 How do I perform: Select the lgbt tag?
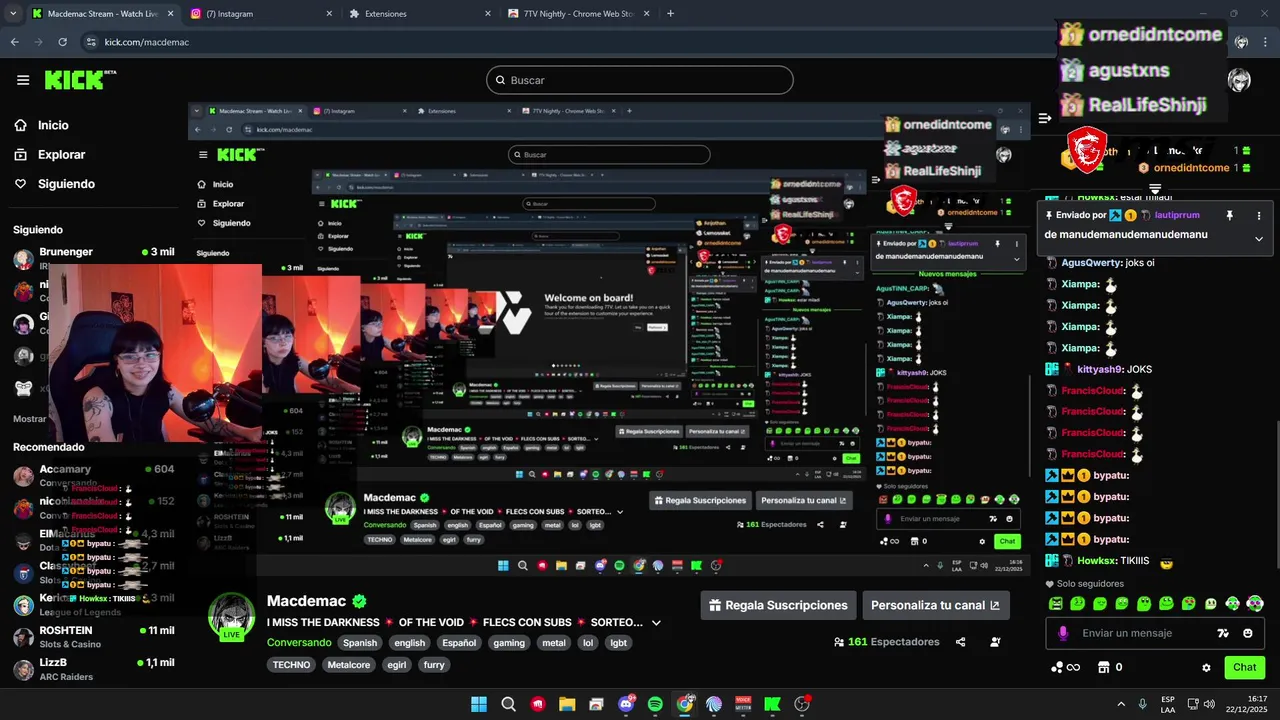[619, 643]
